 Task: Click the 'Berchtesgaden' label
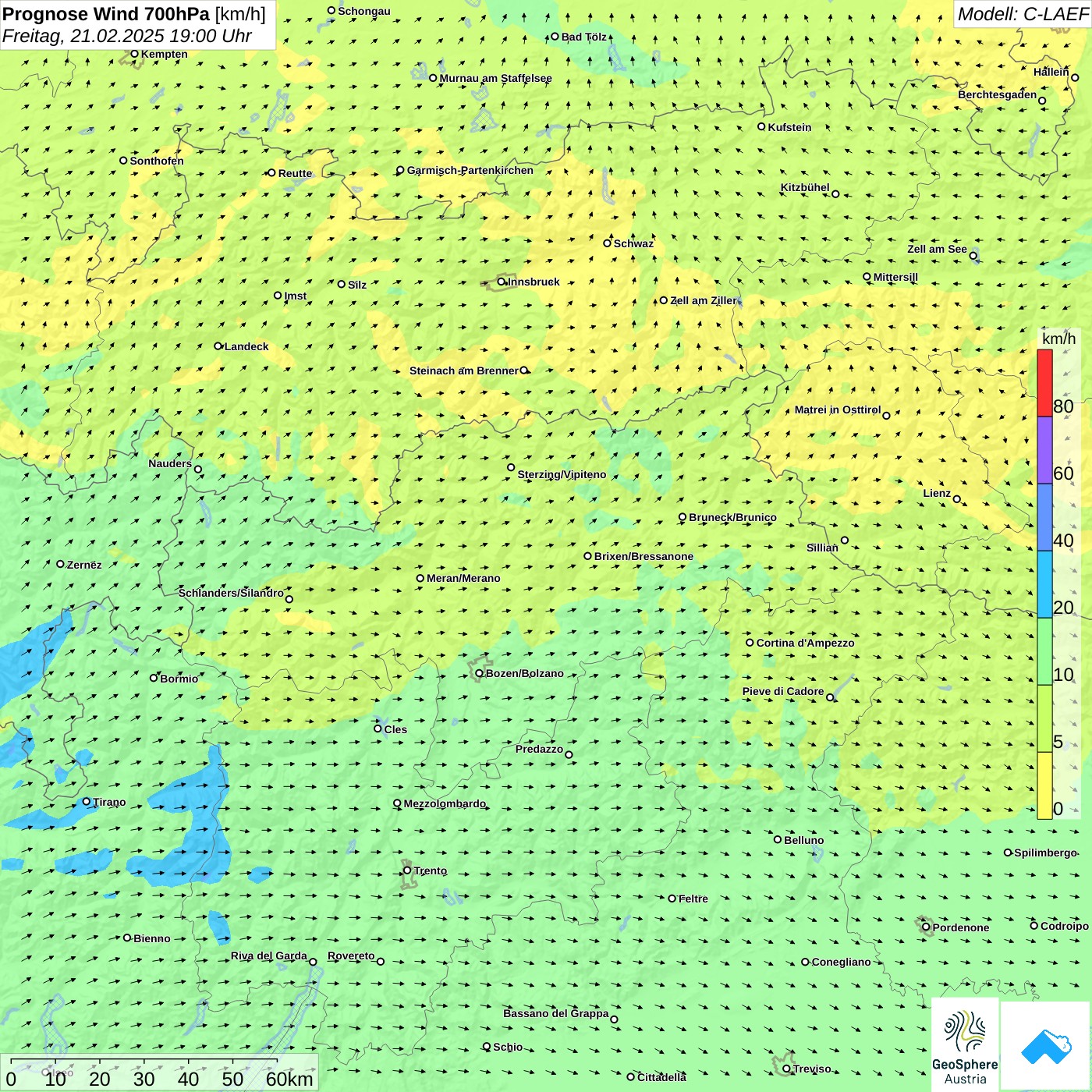point(997,94)
